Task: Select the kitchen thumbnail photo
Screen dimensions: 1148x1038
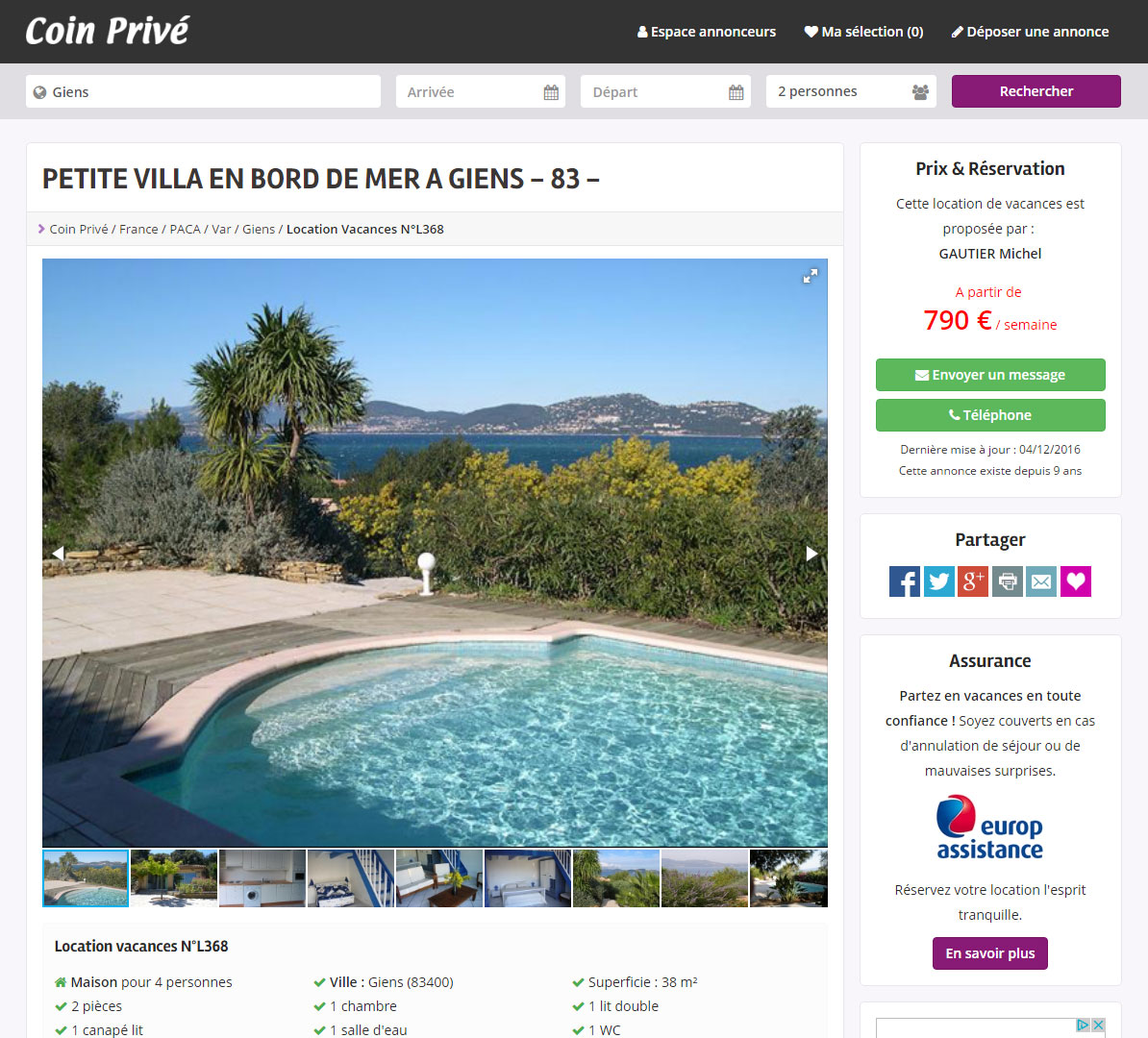Action: click(262, 878)
